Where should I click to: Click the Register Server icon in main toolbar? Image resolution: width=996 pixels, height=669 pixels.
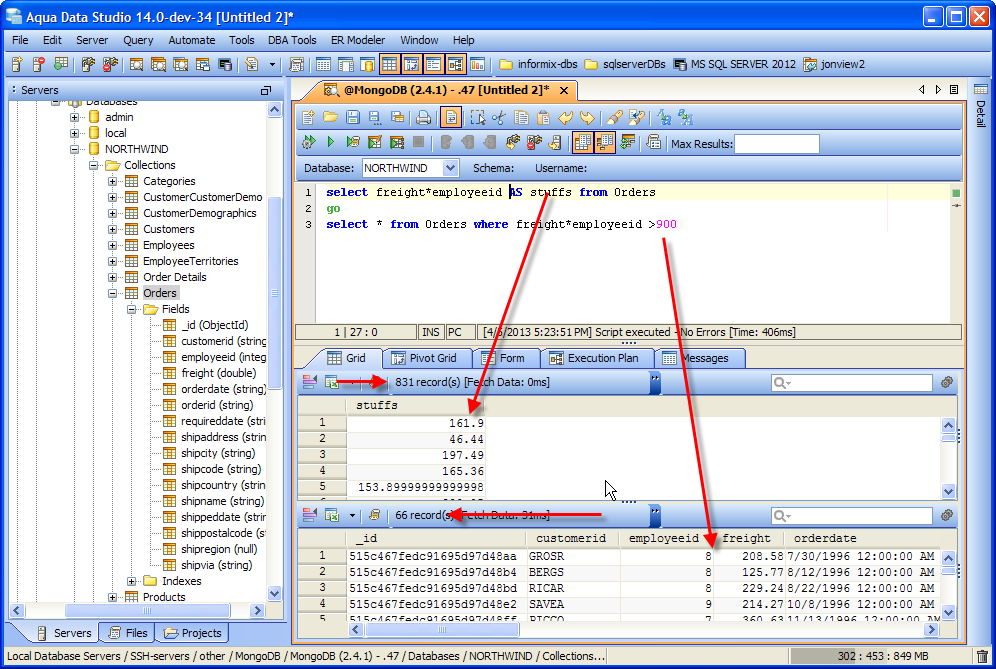tap(17, 64)
